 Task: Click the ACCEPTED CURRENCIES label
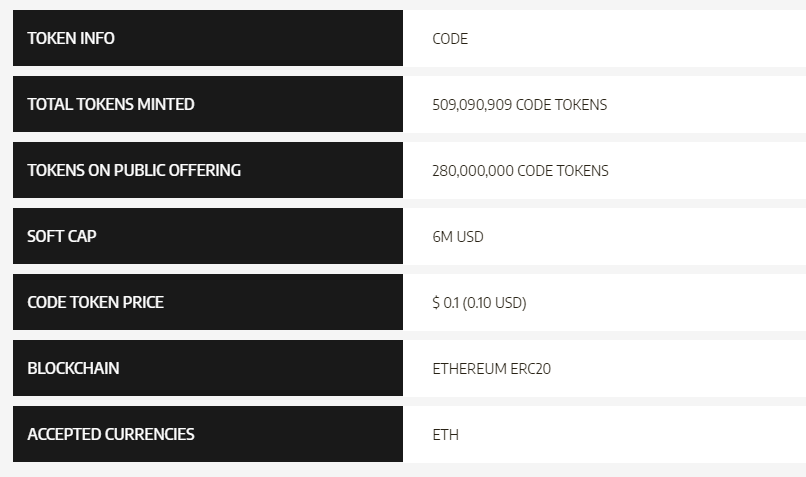point(111,434)
